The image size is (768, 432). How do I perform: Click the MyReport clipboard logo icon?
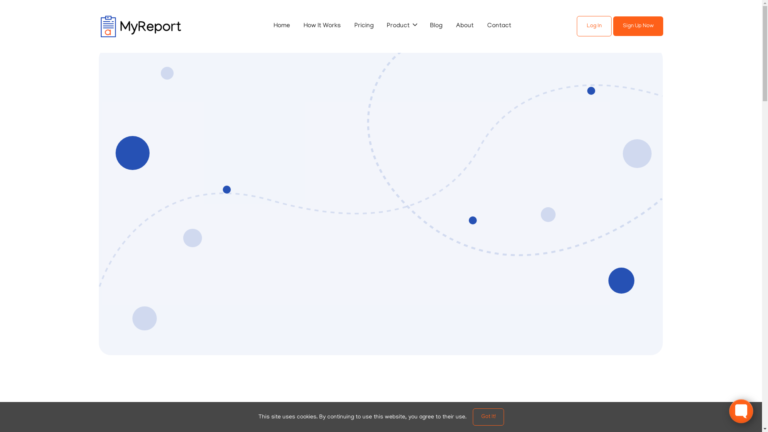click(108, 26)
